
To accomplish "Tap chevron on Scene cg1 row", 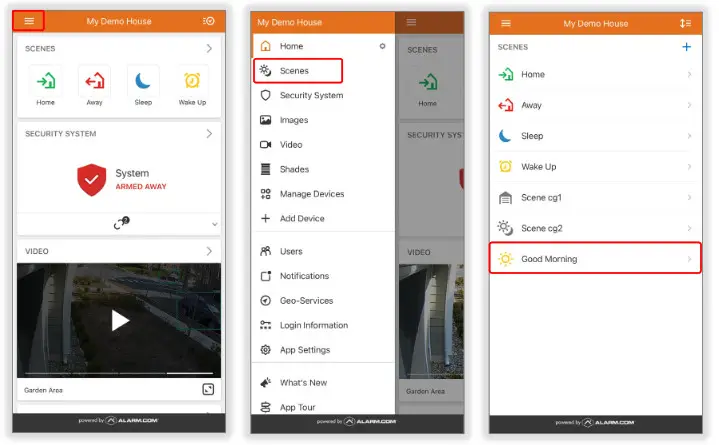I will [689, 197].
